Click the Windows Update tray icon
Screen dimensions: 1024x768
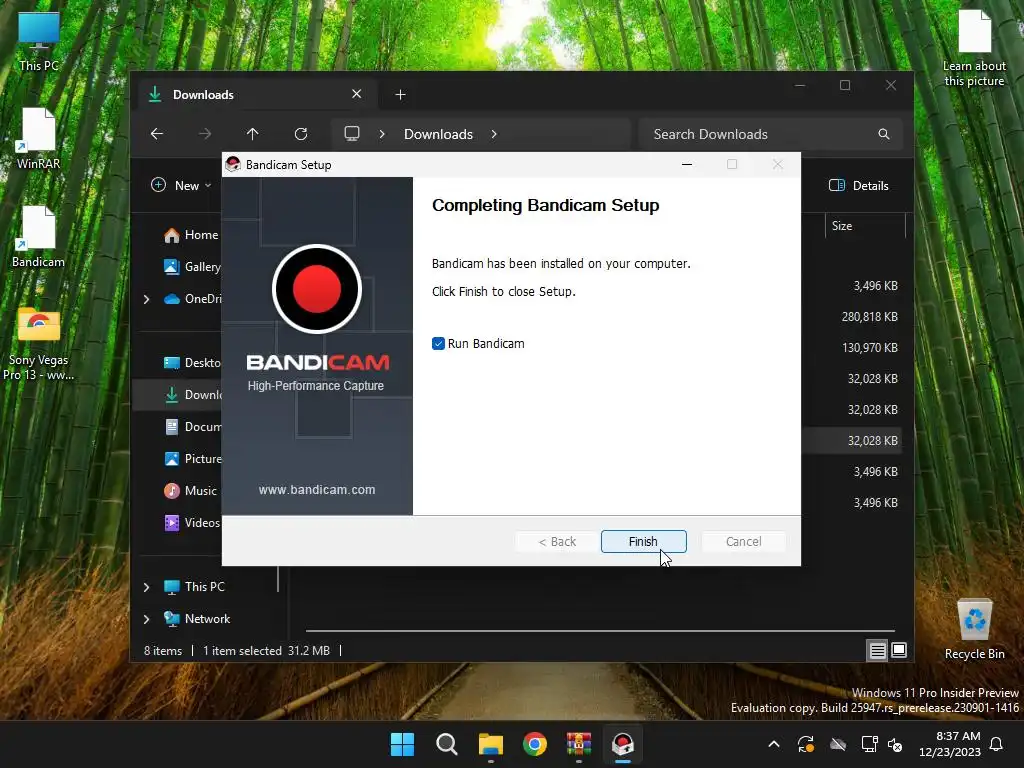tap(806, 744)
